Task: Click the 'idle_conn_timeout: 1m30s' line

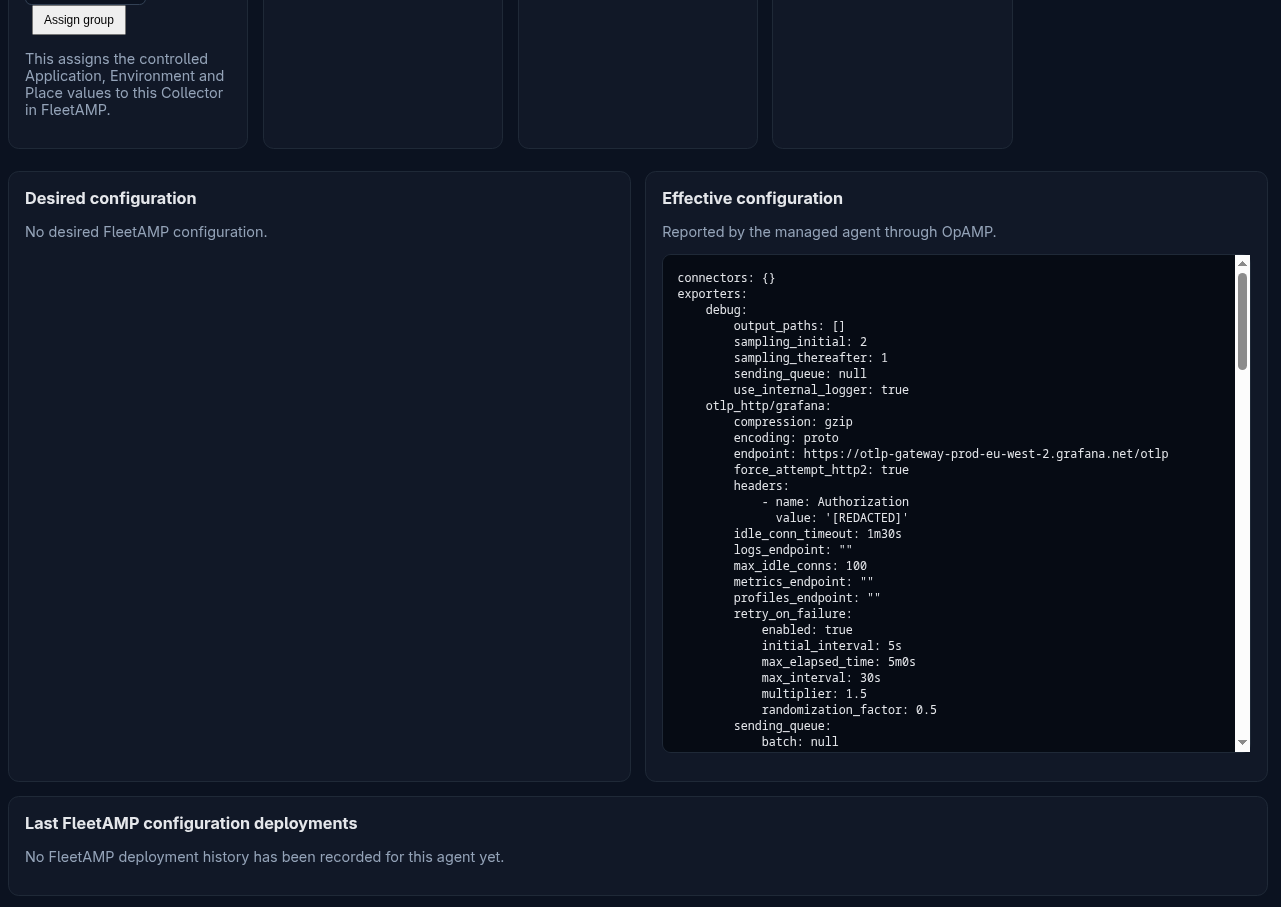Action: (x=817, y=534)
